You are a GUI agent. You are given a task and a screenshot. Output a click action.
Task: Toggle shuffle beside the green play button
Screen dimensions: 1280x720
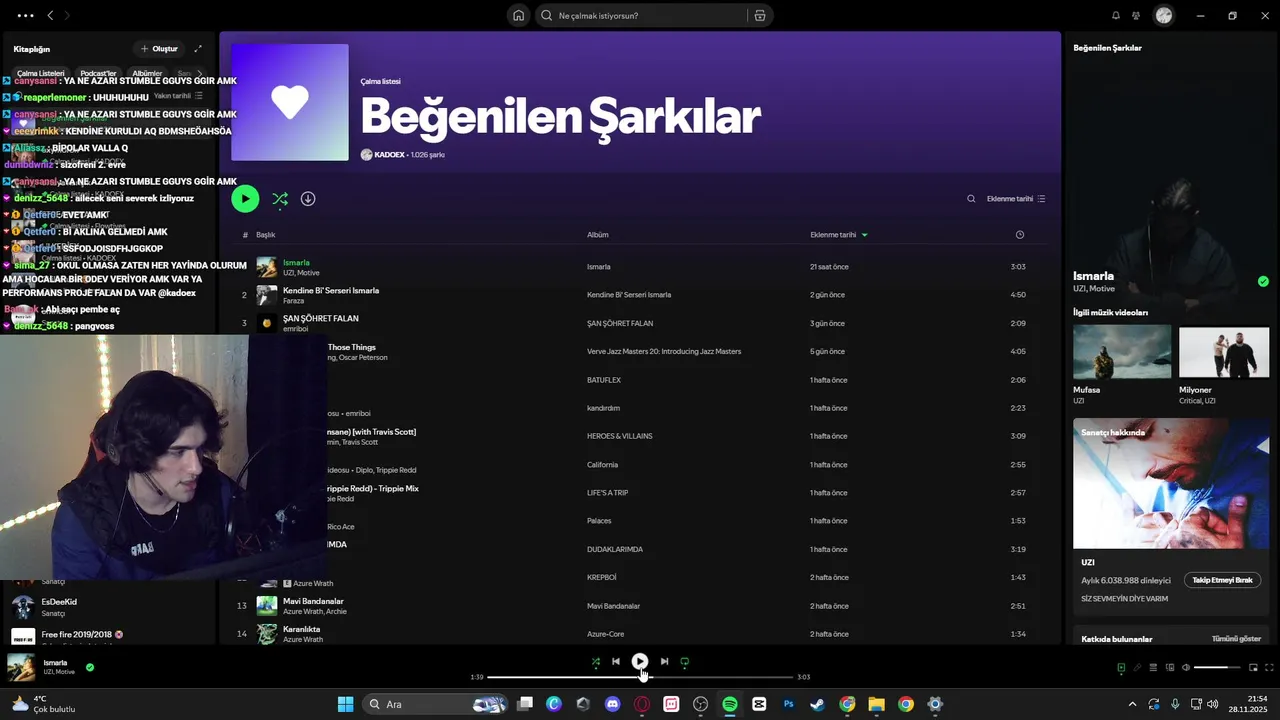[280, 199]
